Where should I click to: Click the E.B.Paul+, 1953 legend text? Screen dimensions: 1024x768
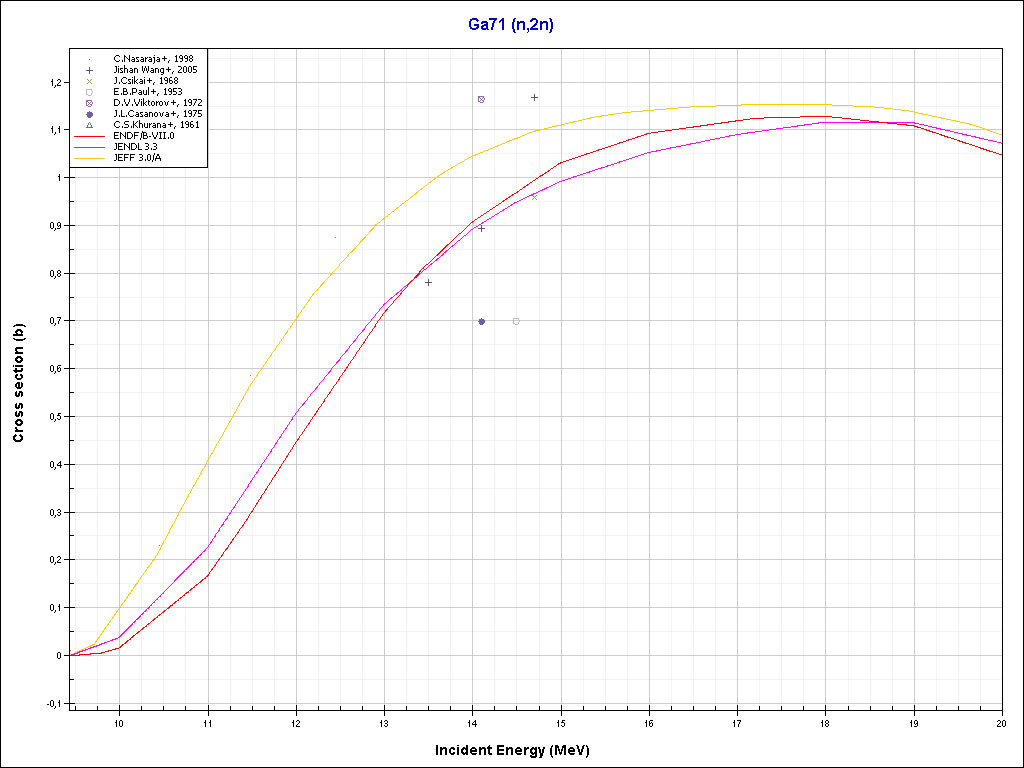(147, 91)
